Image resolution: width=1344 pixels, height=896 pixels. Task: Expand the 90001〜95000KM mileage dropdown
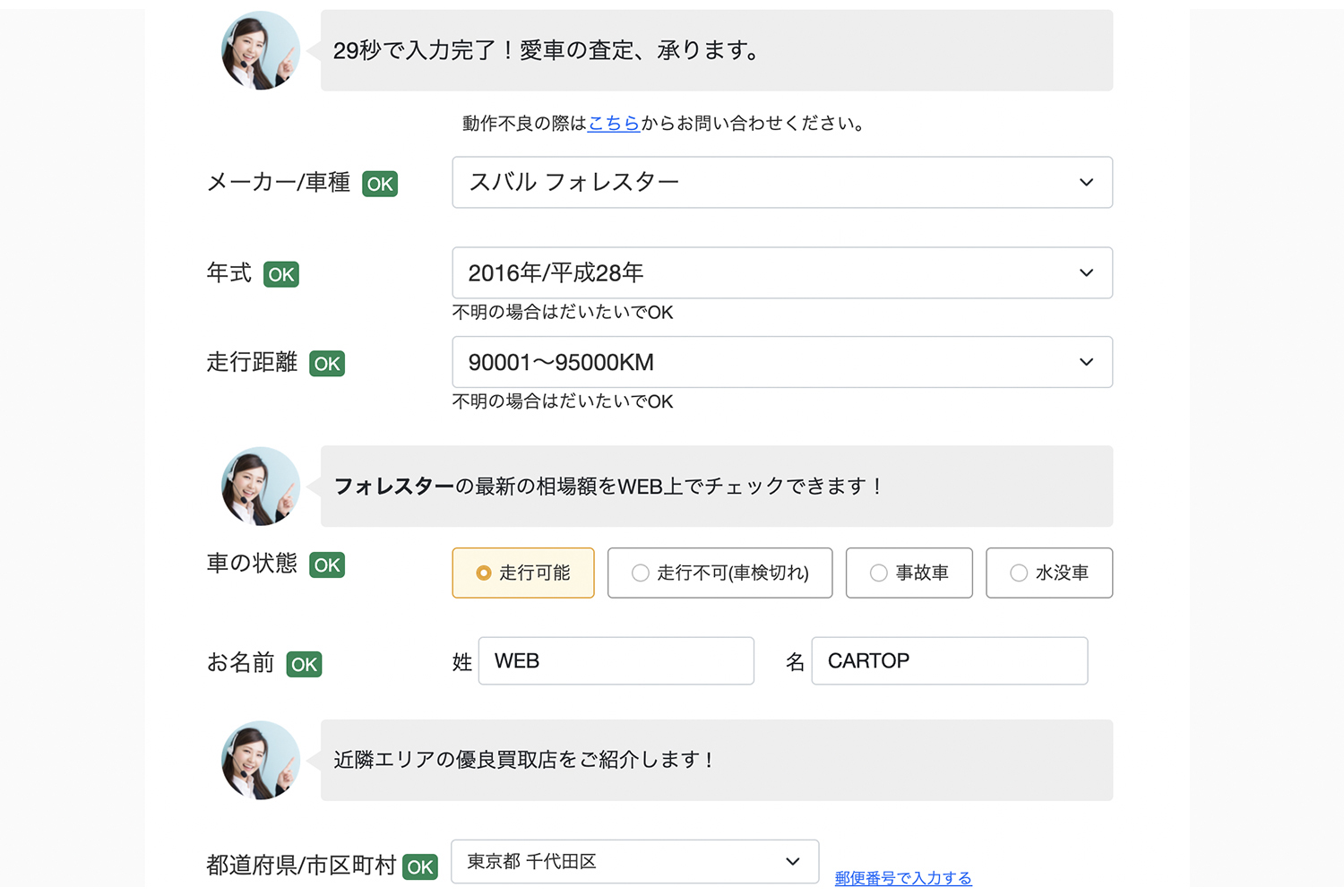click(782, 362)
